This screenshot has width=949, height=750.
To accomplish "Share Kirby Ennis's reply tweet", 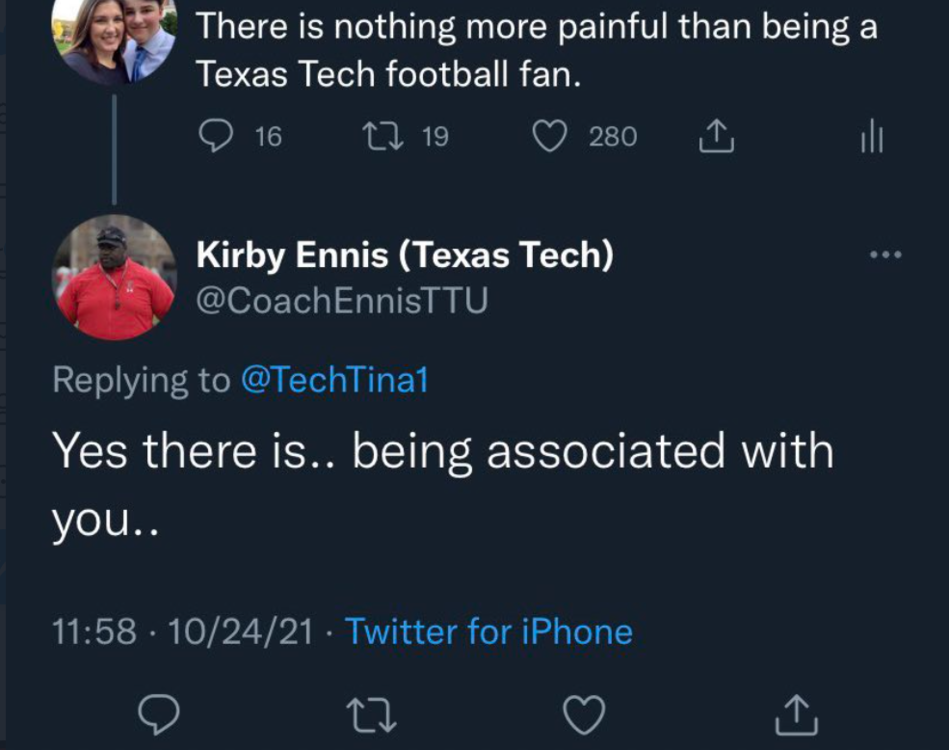I will [x=799, y=715].
